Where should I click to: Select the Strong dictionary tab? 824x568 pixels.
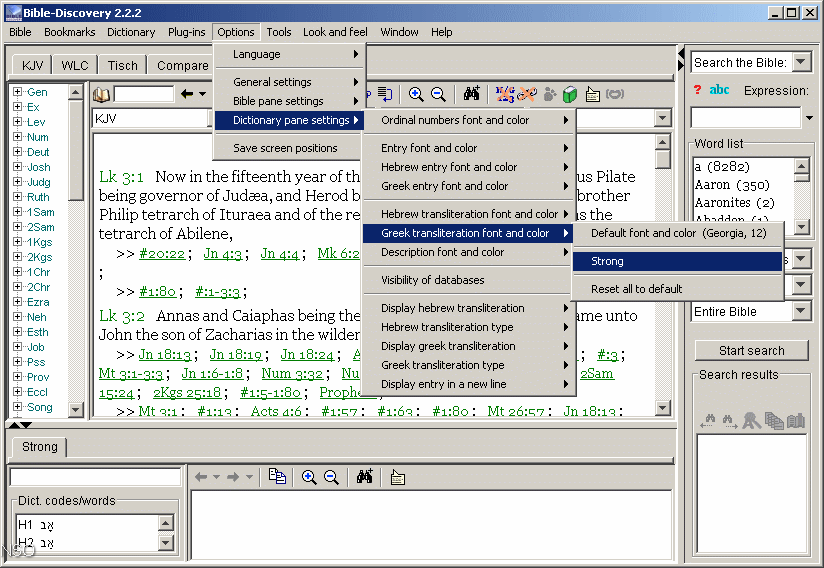pyautogui.click(x=39, y=447)
